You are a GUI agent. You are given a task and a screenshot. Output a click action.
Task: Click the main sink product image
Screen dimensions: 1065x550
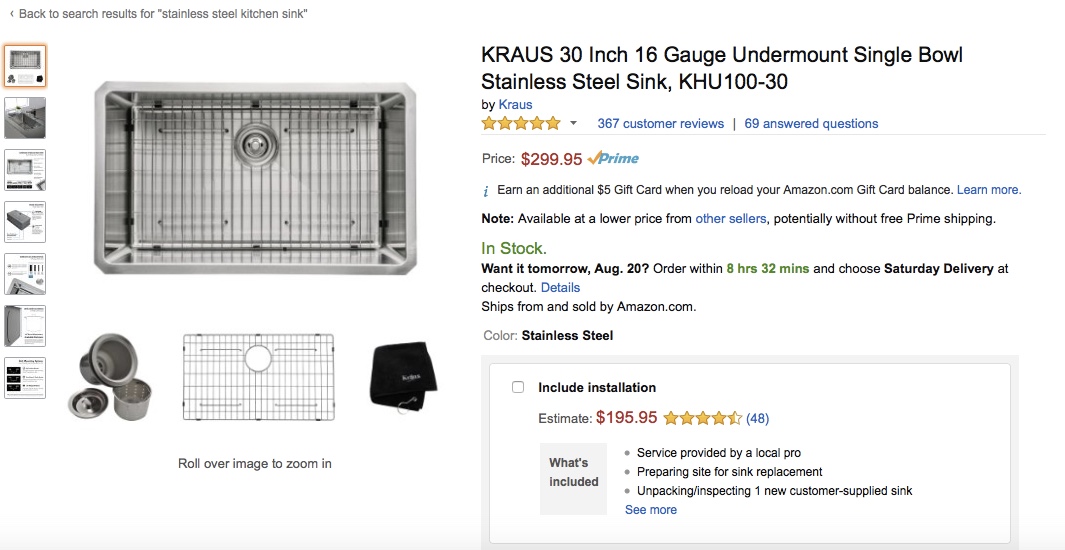[256, 178]
